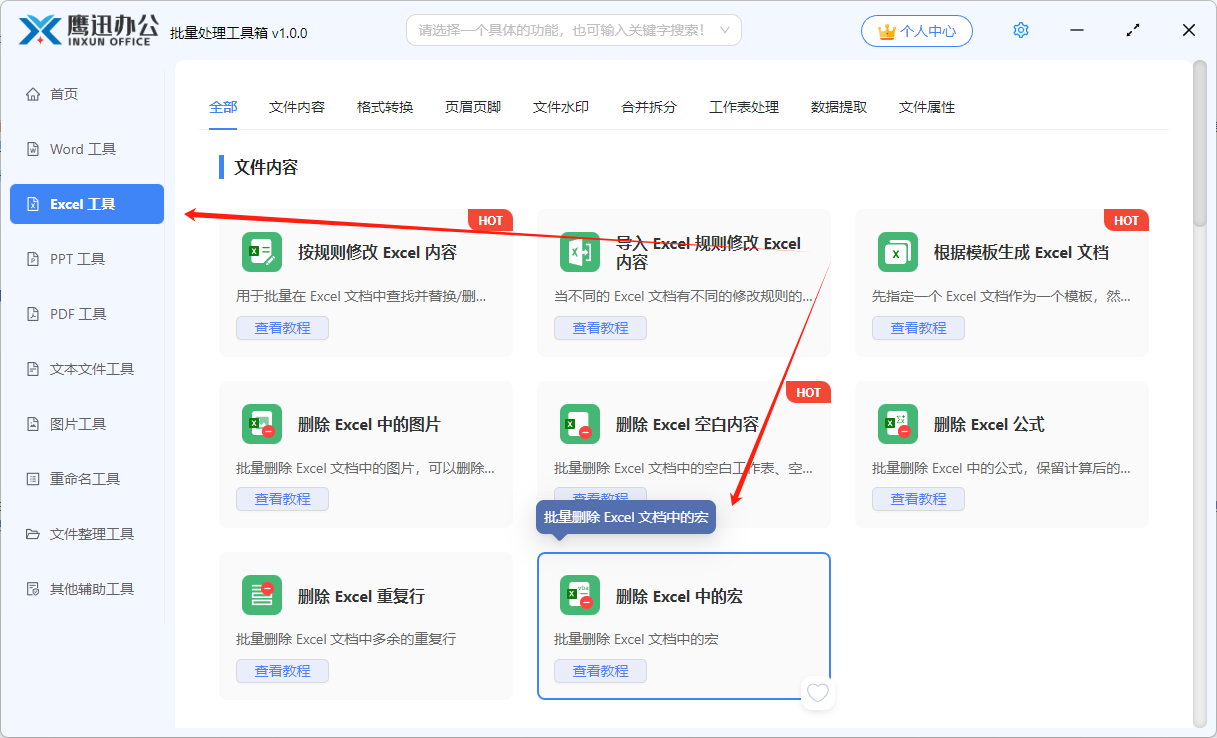Image resolution: width=1217 pixels, height=738 pixels.
Task: Click the Excel 工具 sidebar icon
Action: point(33,204)
